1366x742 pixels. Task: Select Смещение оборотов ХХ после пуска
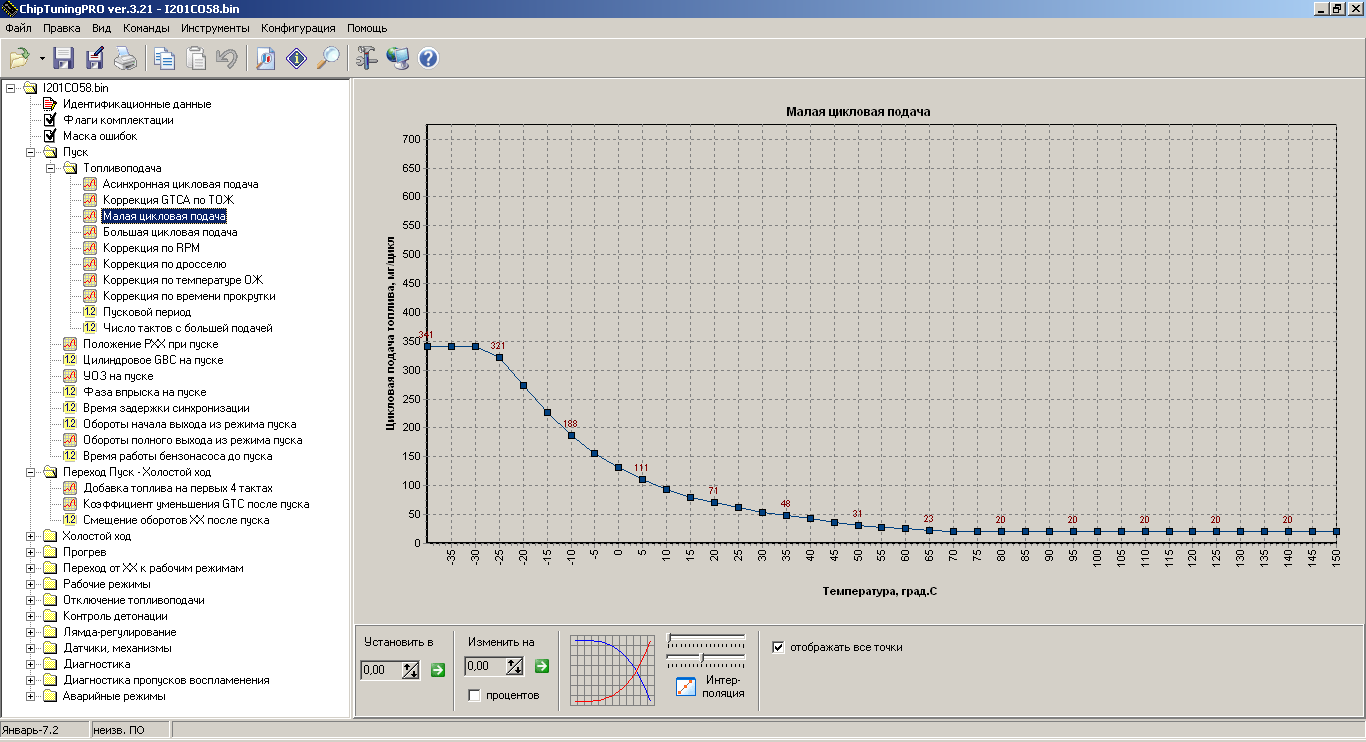point(176,520)
